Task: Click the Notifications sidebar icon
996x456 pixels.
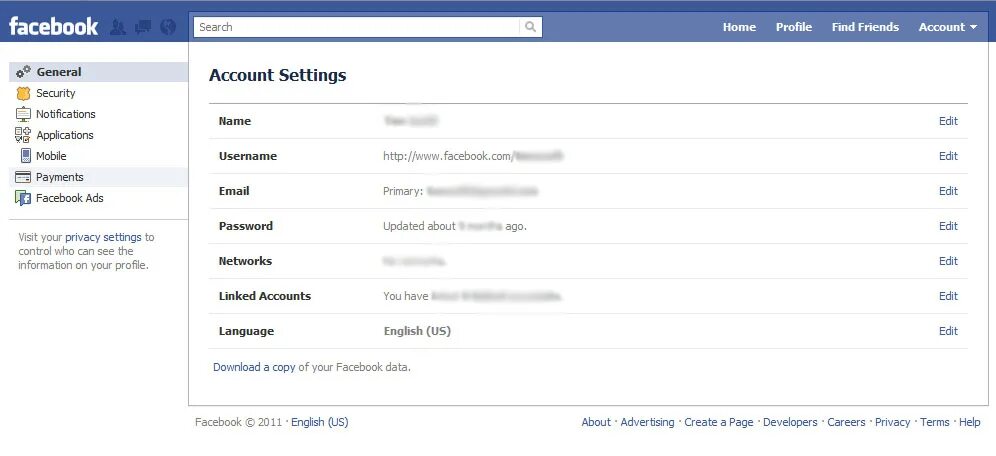Action: pos(24,114)
